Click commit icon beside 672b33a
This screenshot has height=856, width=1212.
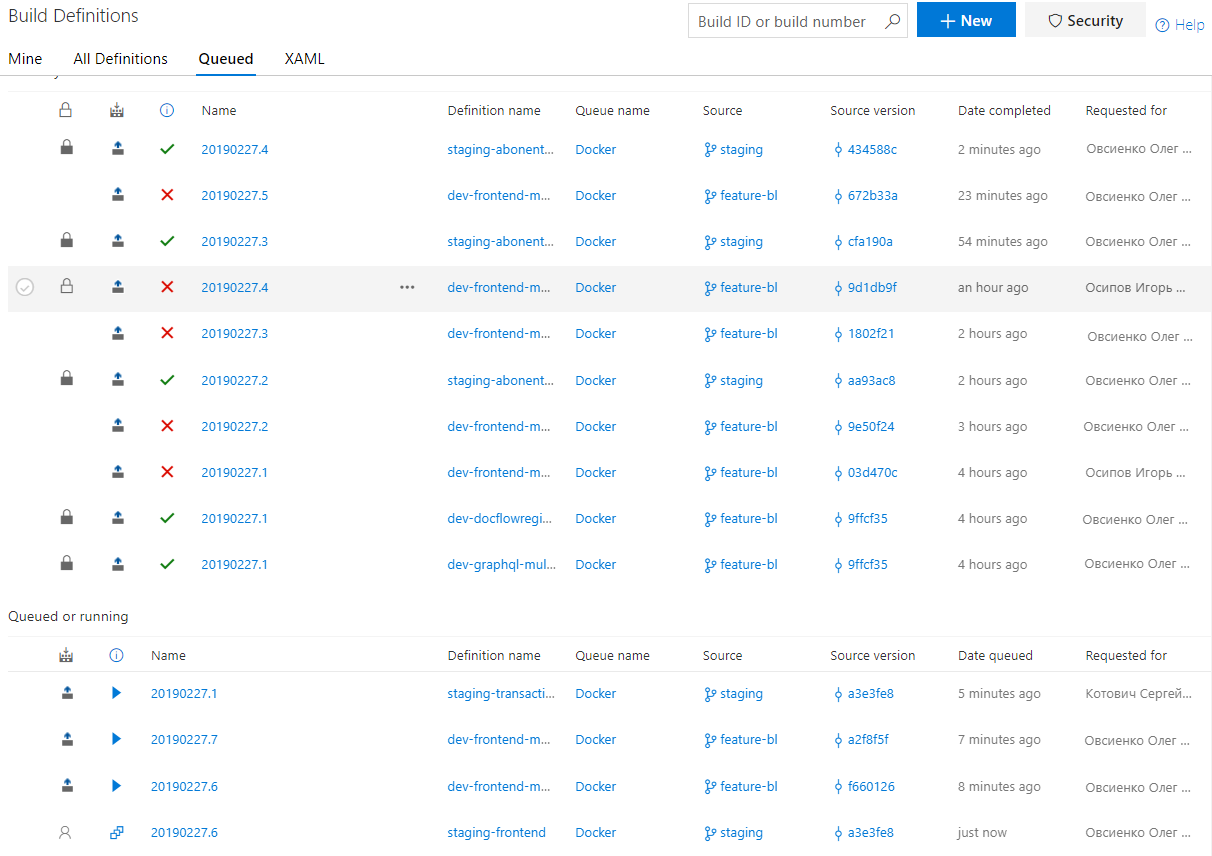[838, 196]
